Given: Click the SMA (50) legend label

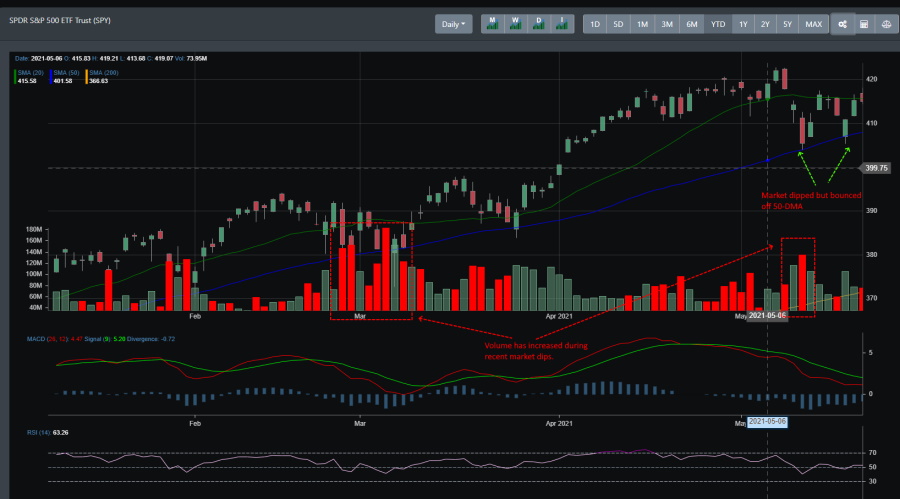Looking at the screenshot, I should coord(66,73).
